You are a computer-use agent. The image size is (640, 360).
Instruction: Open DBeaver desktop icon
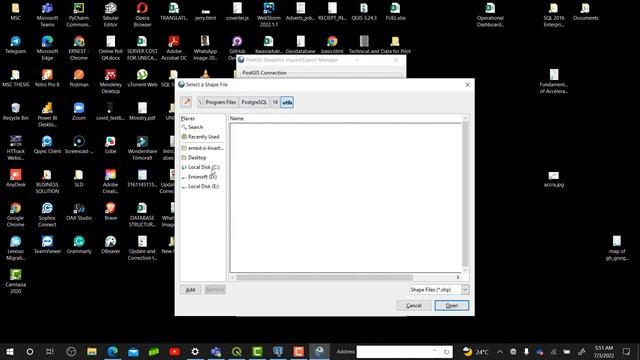coord(111,245)
